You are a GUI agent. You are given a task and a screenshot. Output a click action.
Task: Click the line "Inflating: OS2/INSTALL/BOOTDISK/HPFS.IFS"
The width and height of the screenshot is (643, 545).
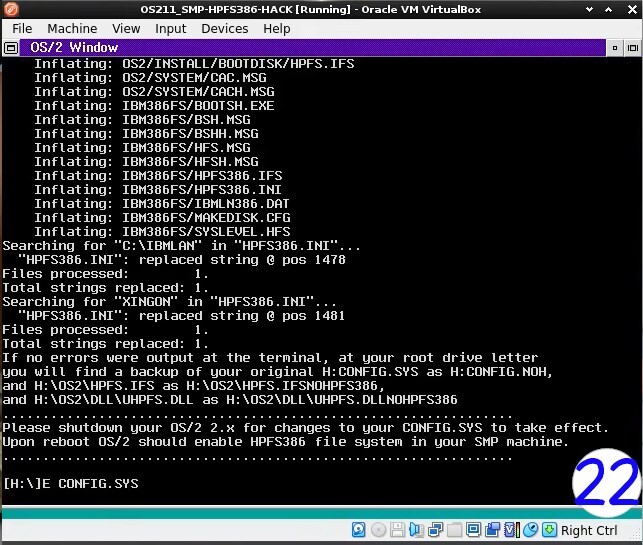click(194, 64)
